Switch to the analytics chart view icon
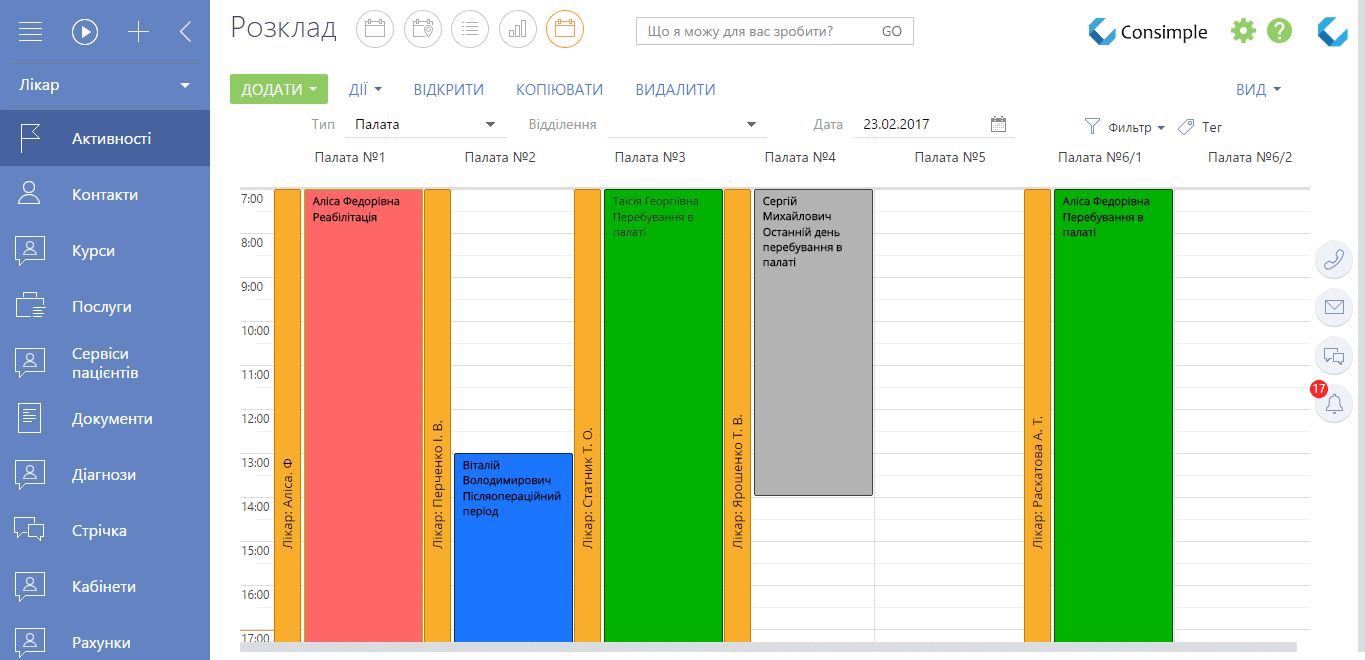The width and height of the screenshot is (1365, 660). 517,29
